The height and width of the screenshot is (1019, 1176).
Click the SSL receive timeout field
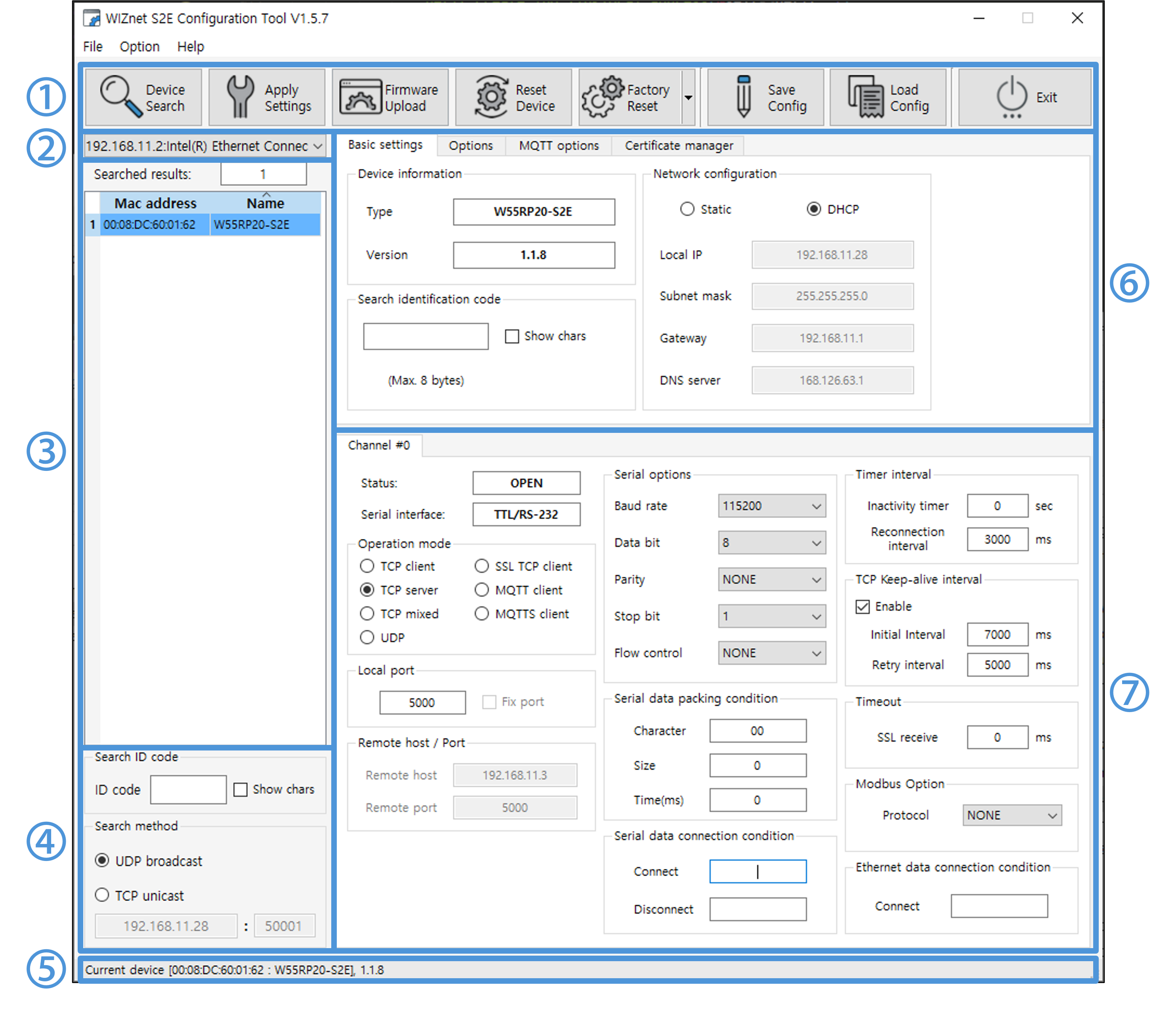(x=997, y=737)
